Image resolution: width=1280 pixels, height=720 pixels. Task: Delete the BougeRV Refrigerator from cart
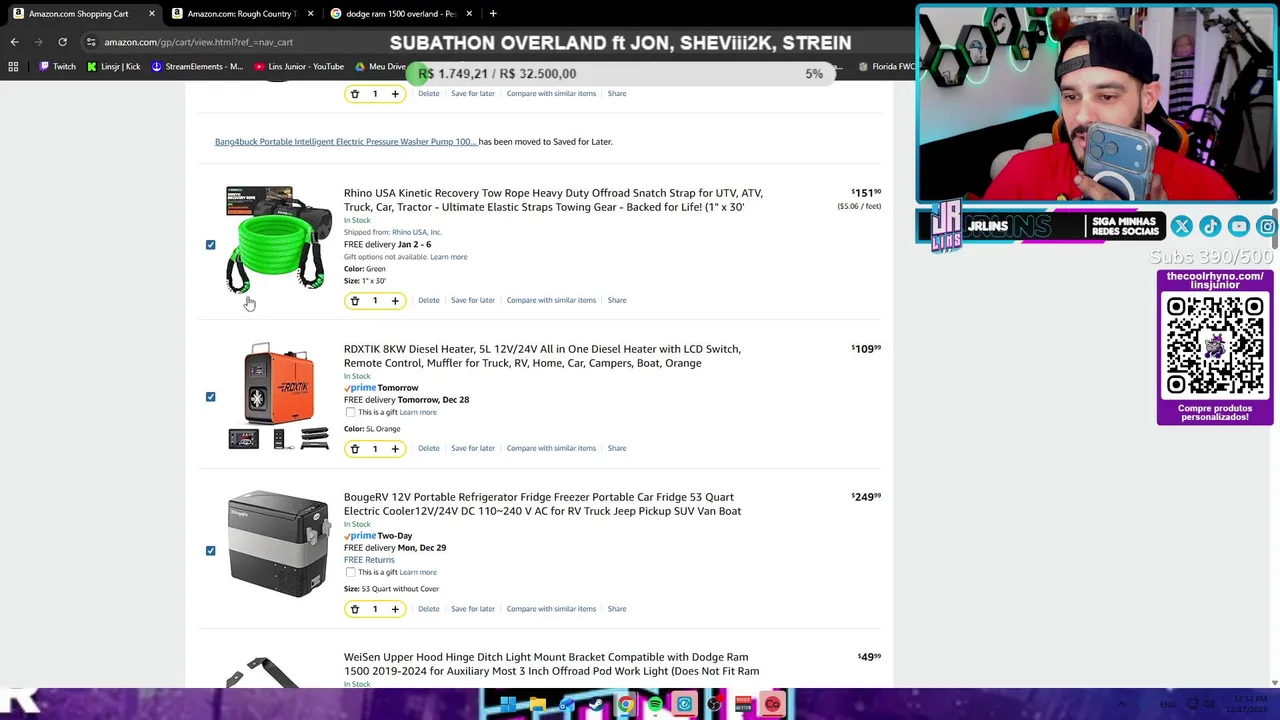click(x=428, y=609)
